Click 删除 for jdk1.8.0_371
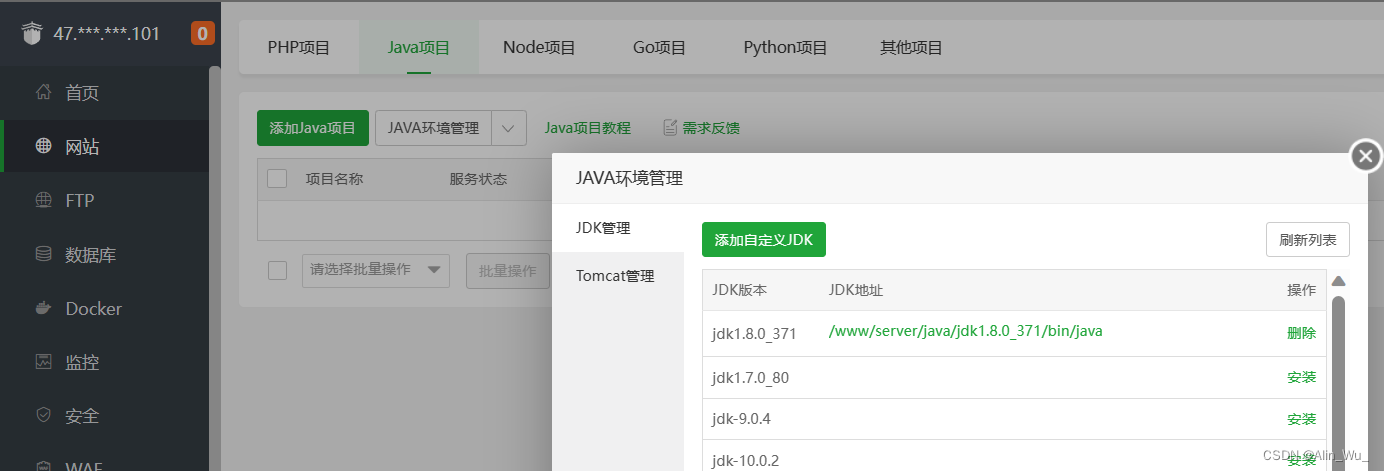 coord(1301,333)
